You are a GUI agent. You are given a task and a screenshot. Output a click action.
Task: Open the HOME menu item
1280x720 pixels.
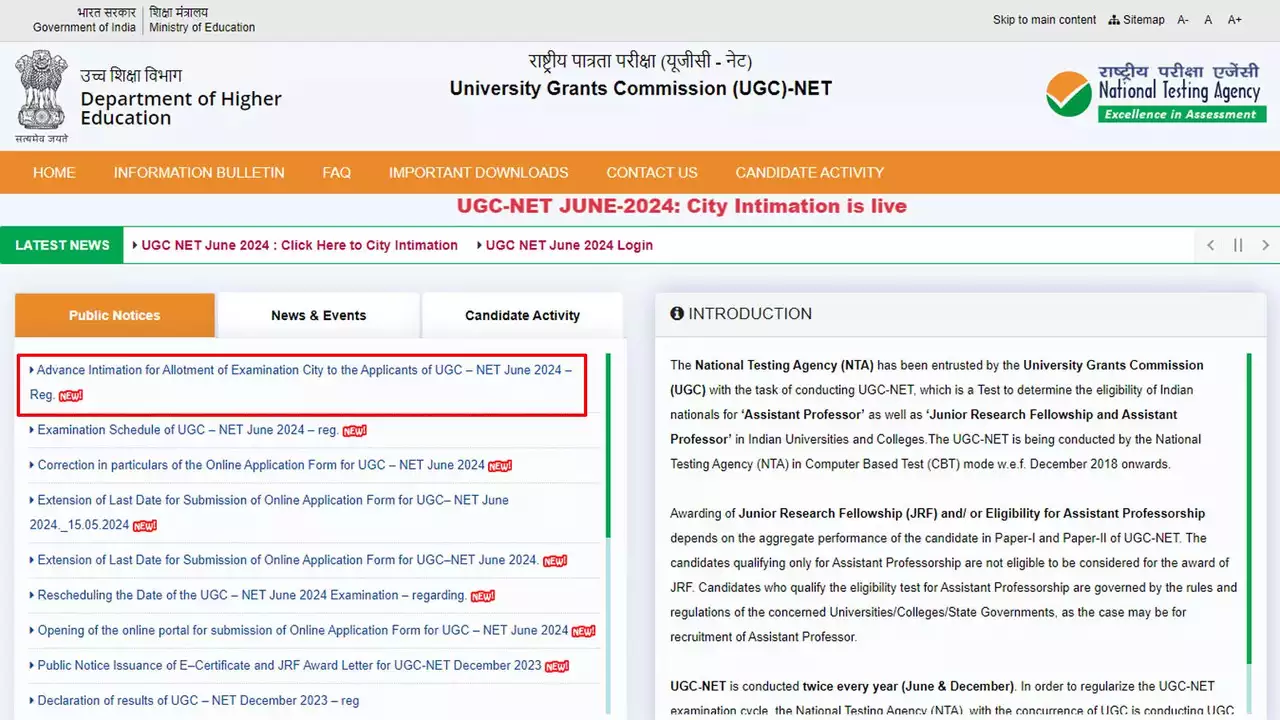click(54, 173)
